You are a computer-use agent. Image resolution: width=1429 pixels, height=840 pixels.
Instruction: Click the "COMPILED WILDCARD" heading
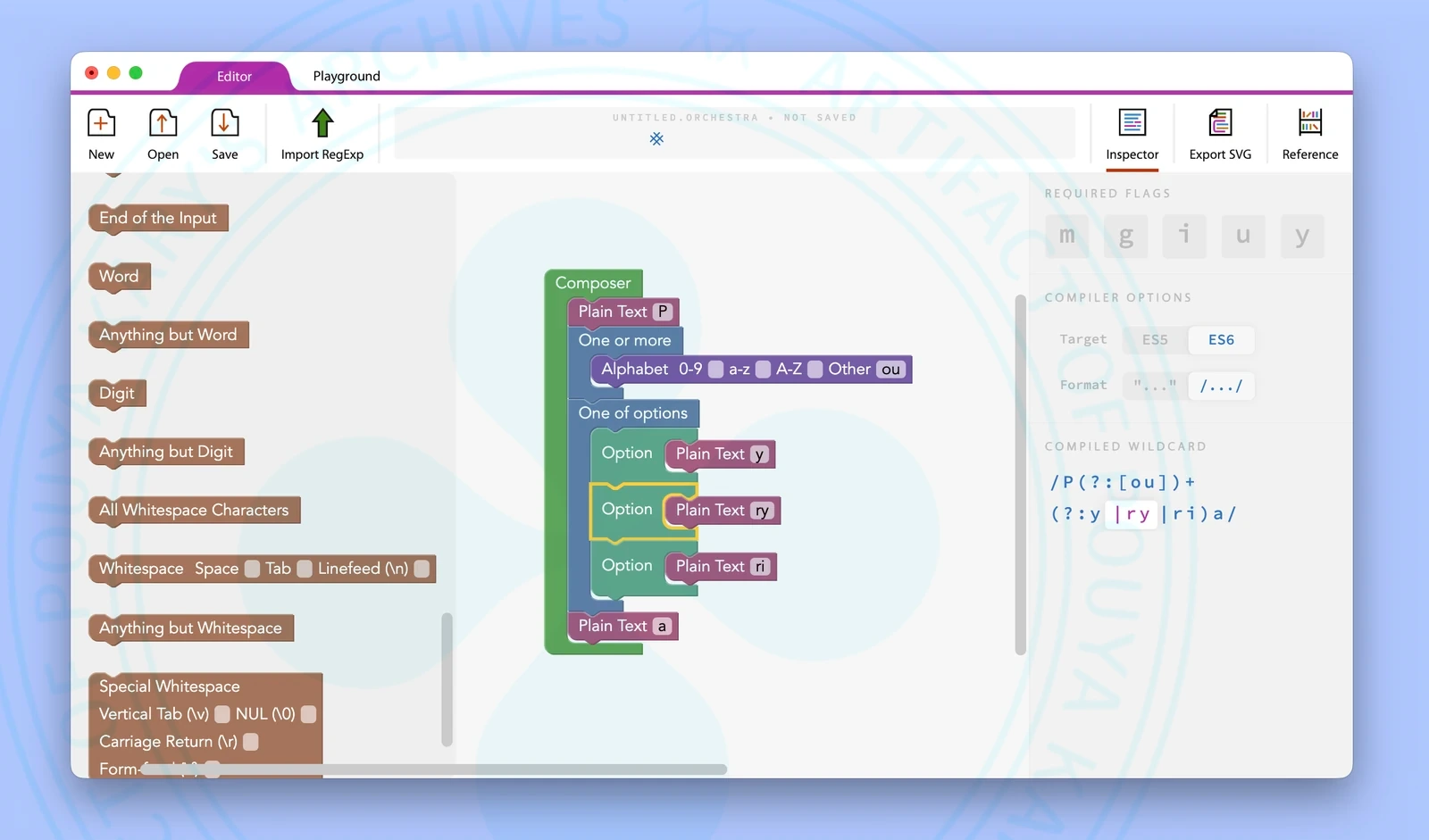pos(1125,446)
